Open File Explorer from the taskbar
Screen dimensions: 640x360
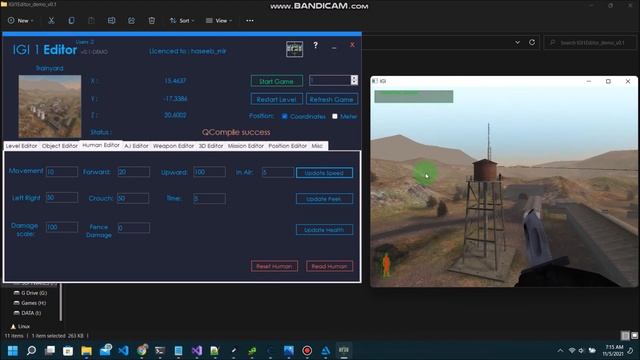coord(87,351)
